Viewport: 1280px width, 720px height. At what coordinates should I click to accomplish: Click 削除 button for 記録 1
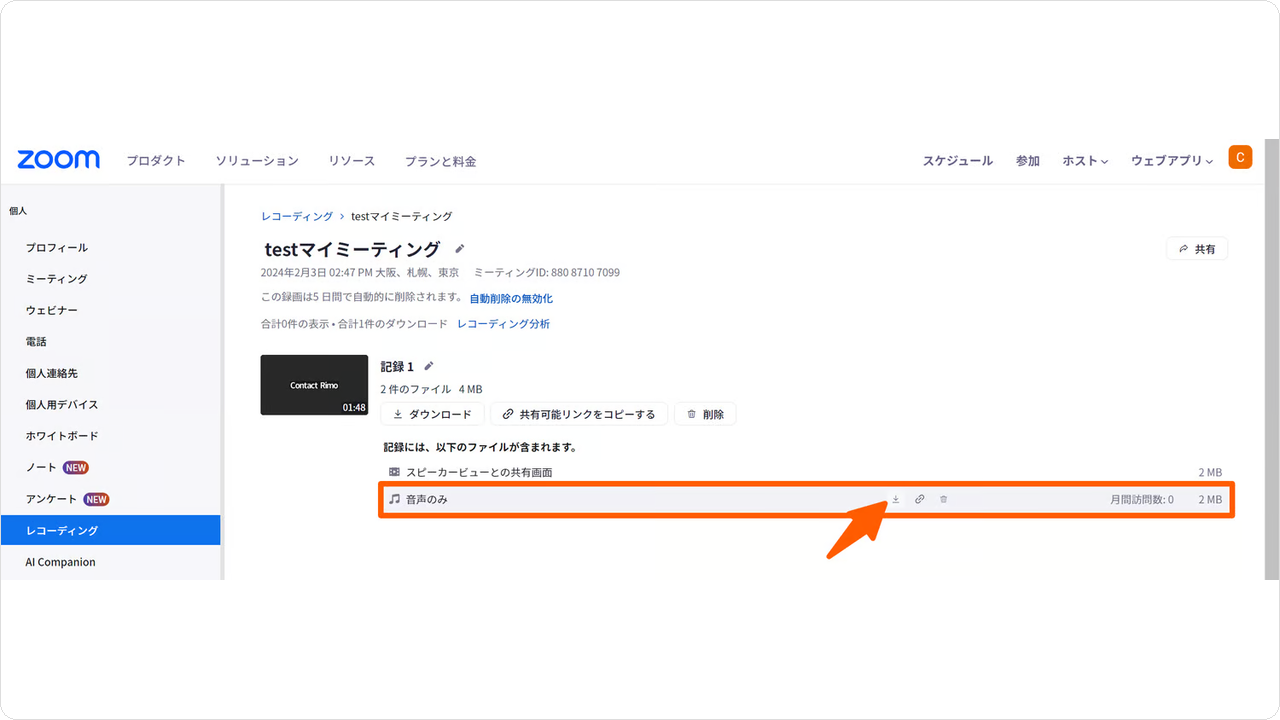[705, 414]
